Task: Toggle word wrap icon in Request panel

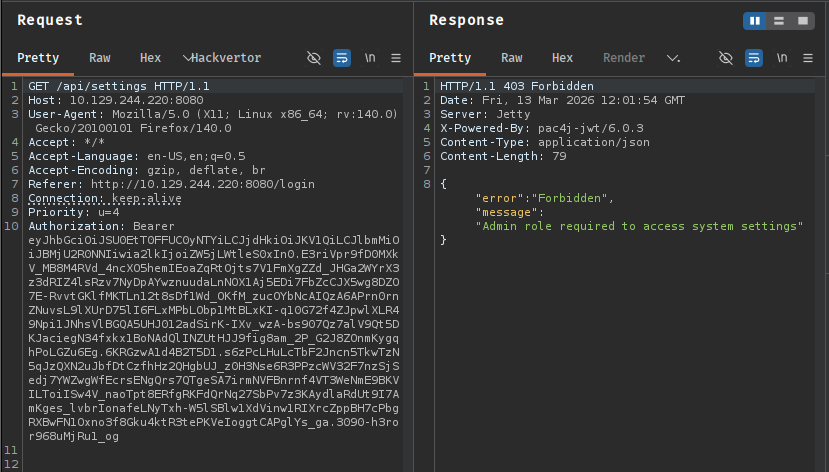Action: (x=342, y=58)
